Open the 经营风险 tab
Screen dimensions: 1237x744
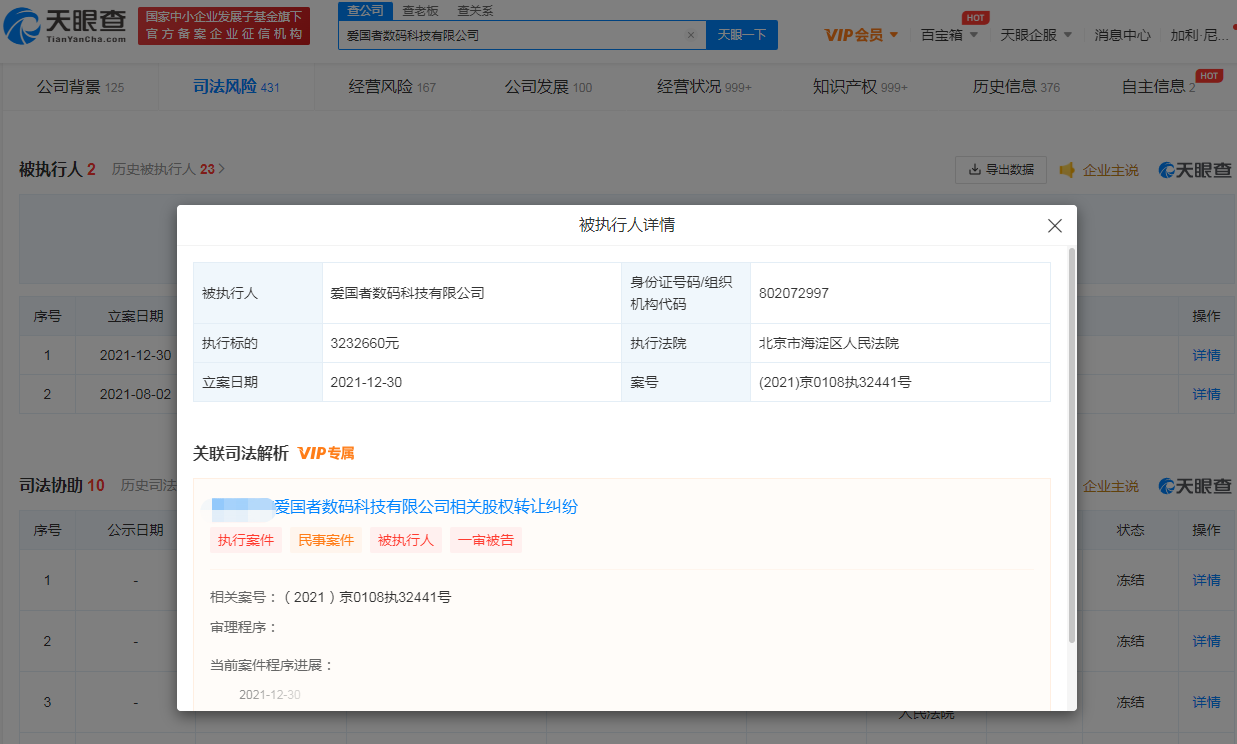[x=392, y=87]
